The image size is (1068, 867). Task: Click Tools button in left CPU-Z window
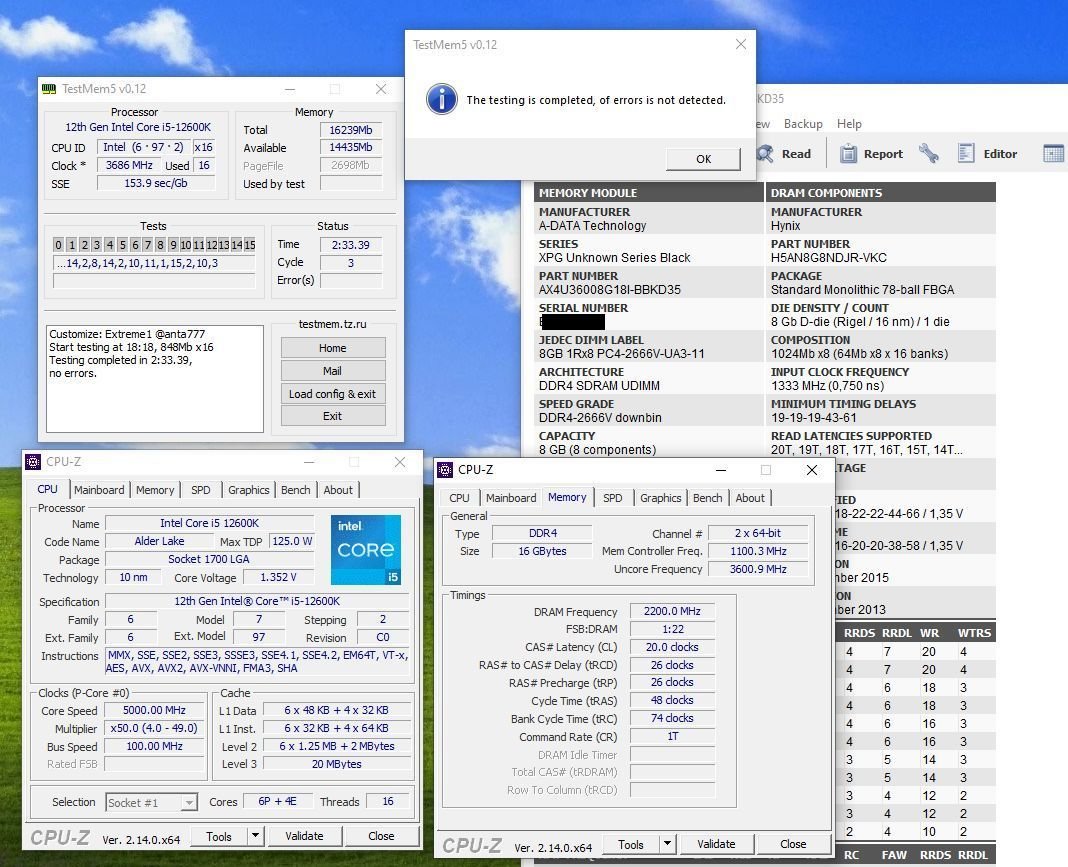pos(219,836)
